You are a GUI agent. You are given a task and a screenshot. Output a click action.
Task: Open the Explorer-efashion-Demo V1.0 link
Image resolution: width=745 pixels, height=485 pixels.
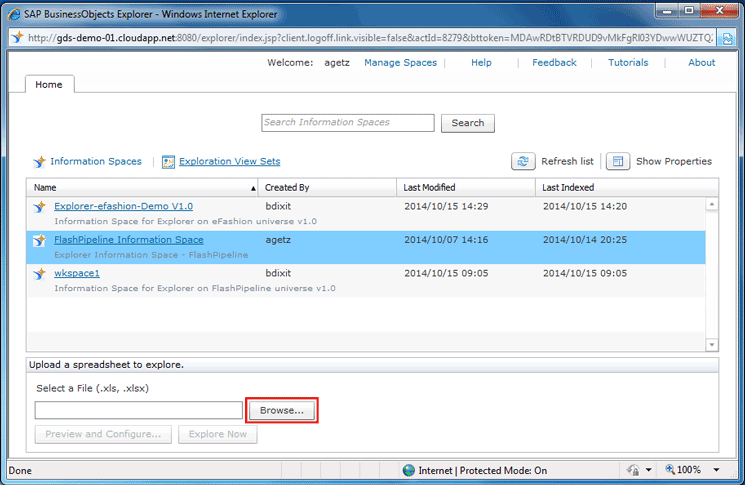coord(124,206)
